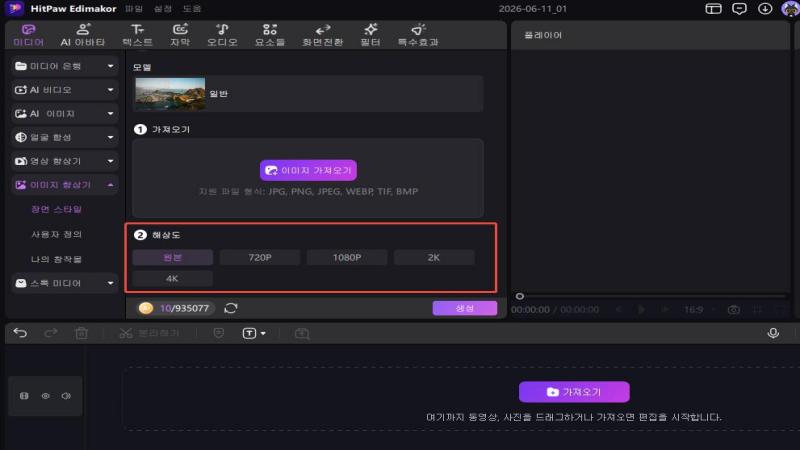
Task: Click the player progress bar handle
Action: pos(519,296)
